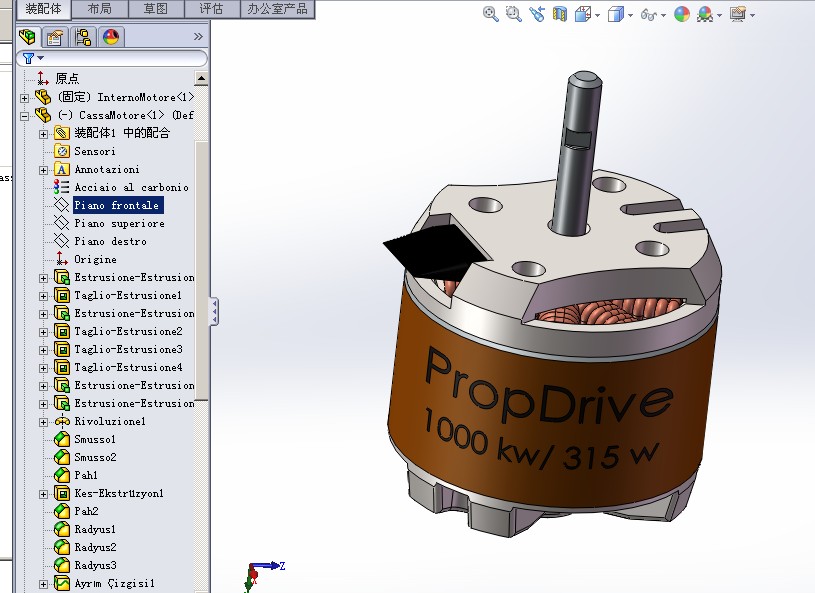Open the Display Style dropdown arrow
The height and width of the screenshot is (593, 815).
630,16
